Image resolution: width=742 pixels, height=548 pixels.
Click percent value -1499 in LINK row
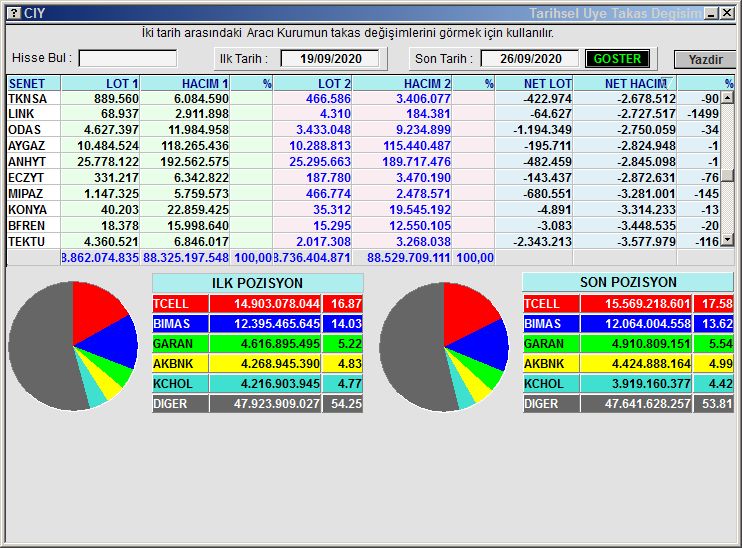[x=704, y=114]
